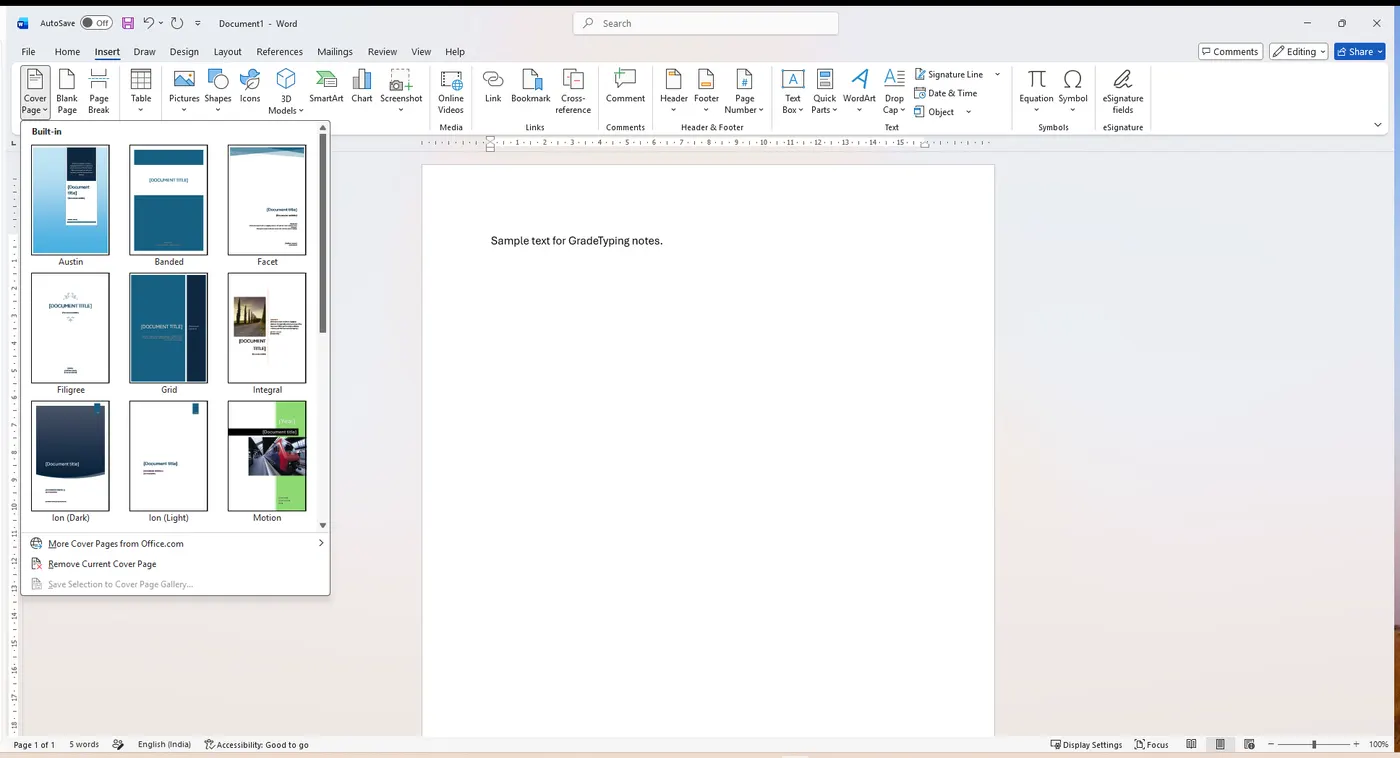Switch to the Design tab

(184, 52)
